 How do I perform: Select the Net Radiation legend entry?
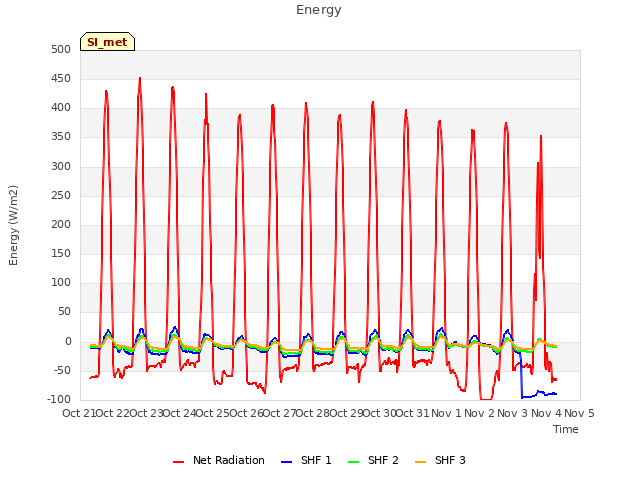[x=219, y=460]
